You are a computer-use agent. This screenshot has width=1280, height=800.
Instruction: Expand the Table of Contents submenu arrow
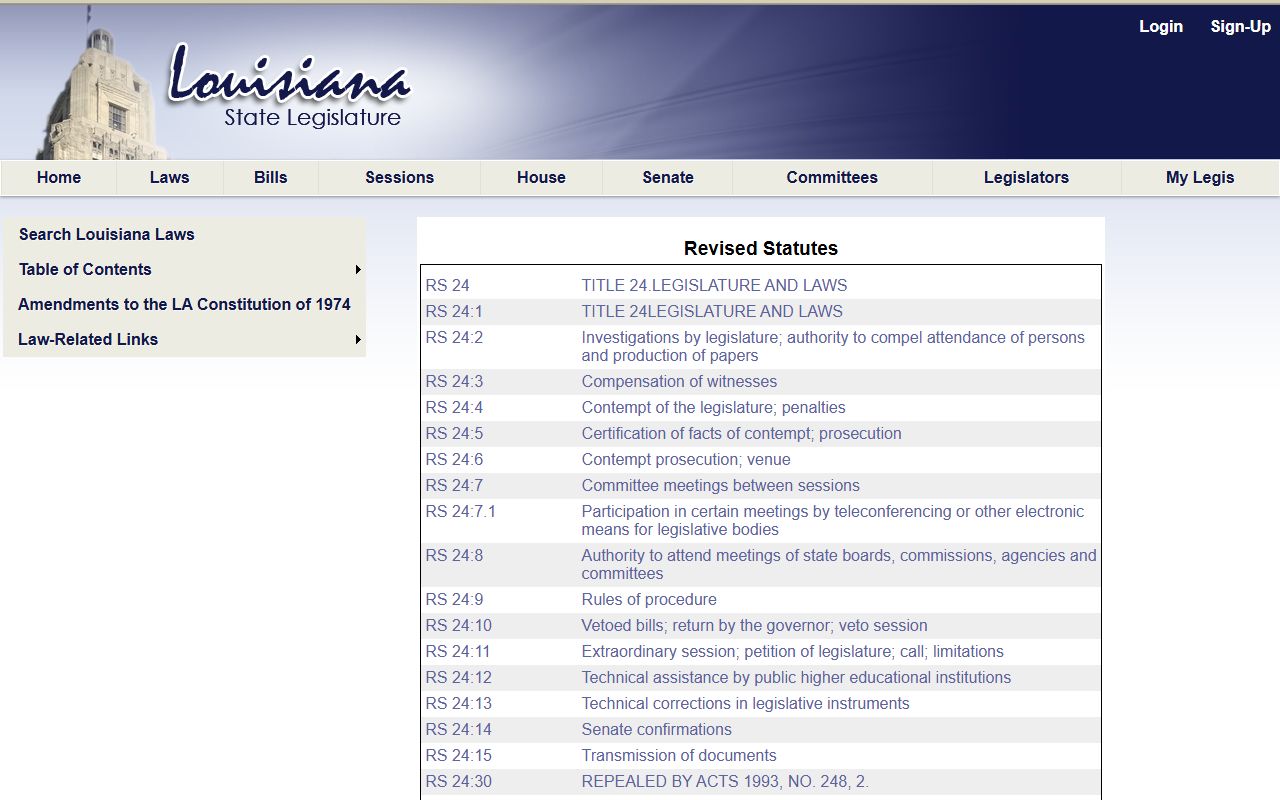pyautogui.click(x=358, y=270)
